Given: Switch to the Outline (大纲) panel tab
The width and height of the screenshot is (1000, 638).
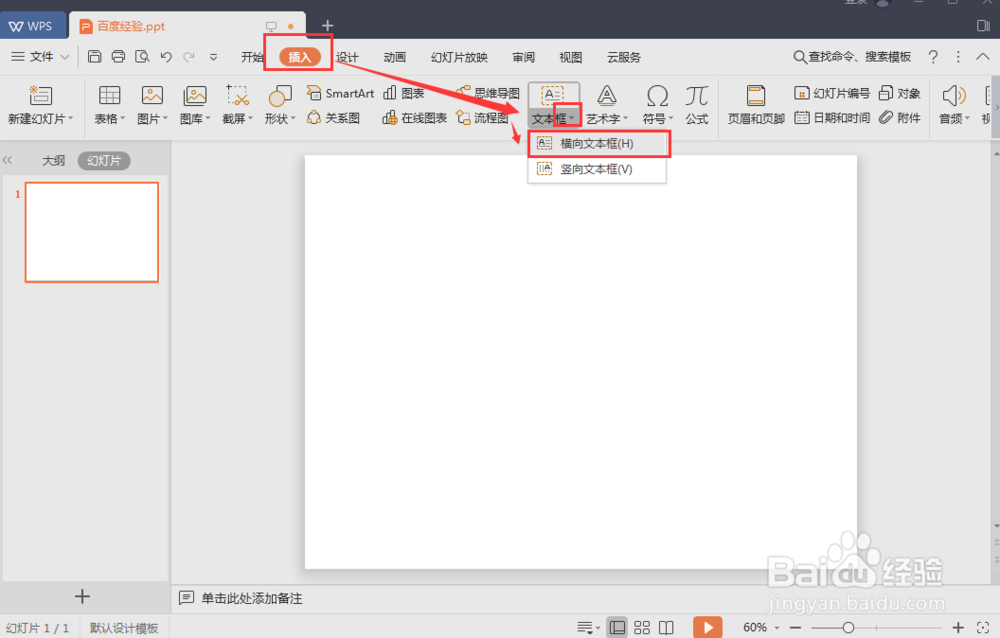Looking at the screenshot, I should (x=54, y=160).
